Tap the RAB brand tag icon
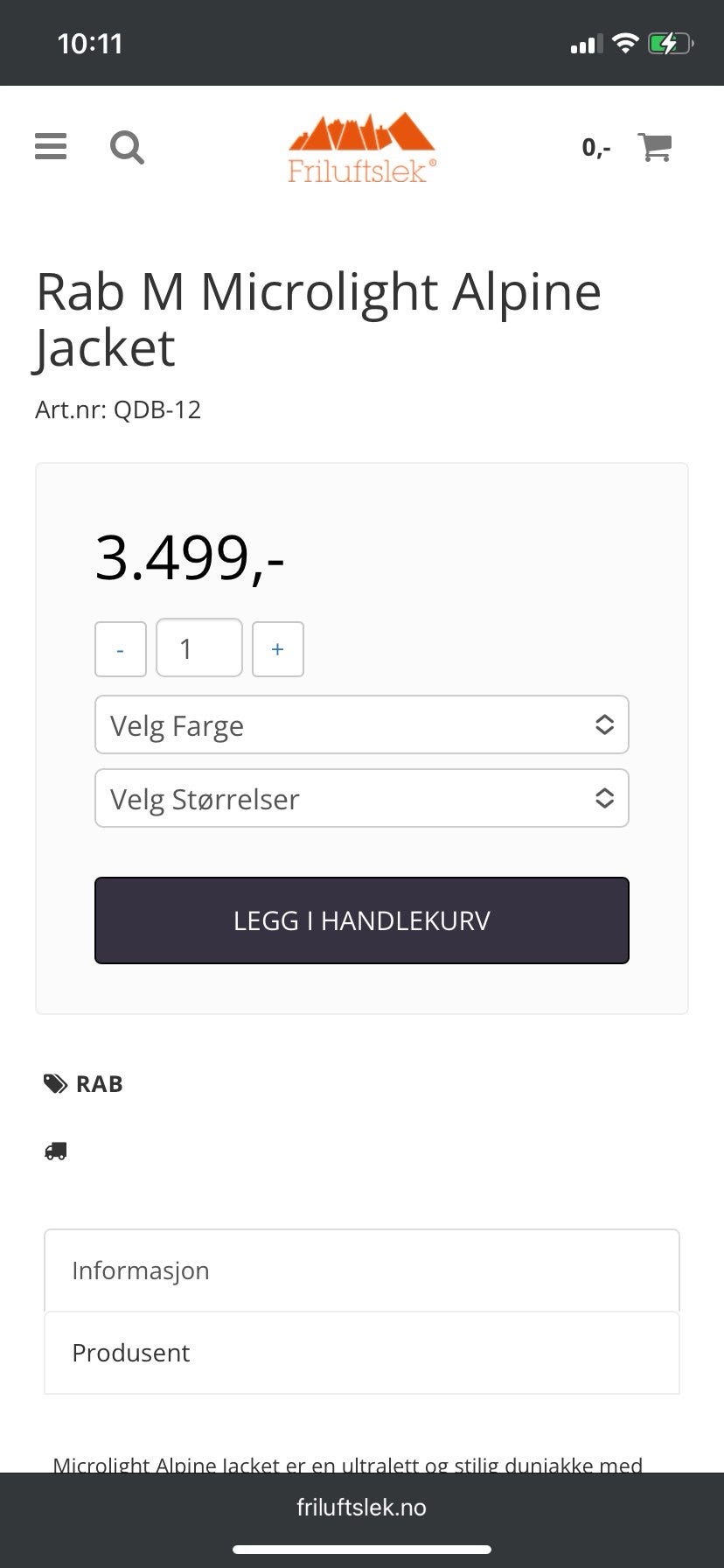The width and height of the screenshot is (724, 1568). [55, 1084]
